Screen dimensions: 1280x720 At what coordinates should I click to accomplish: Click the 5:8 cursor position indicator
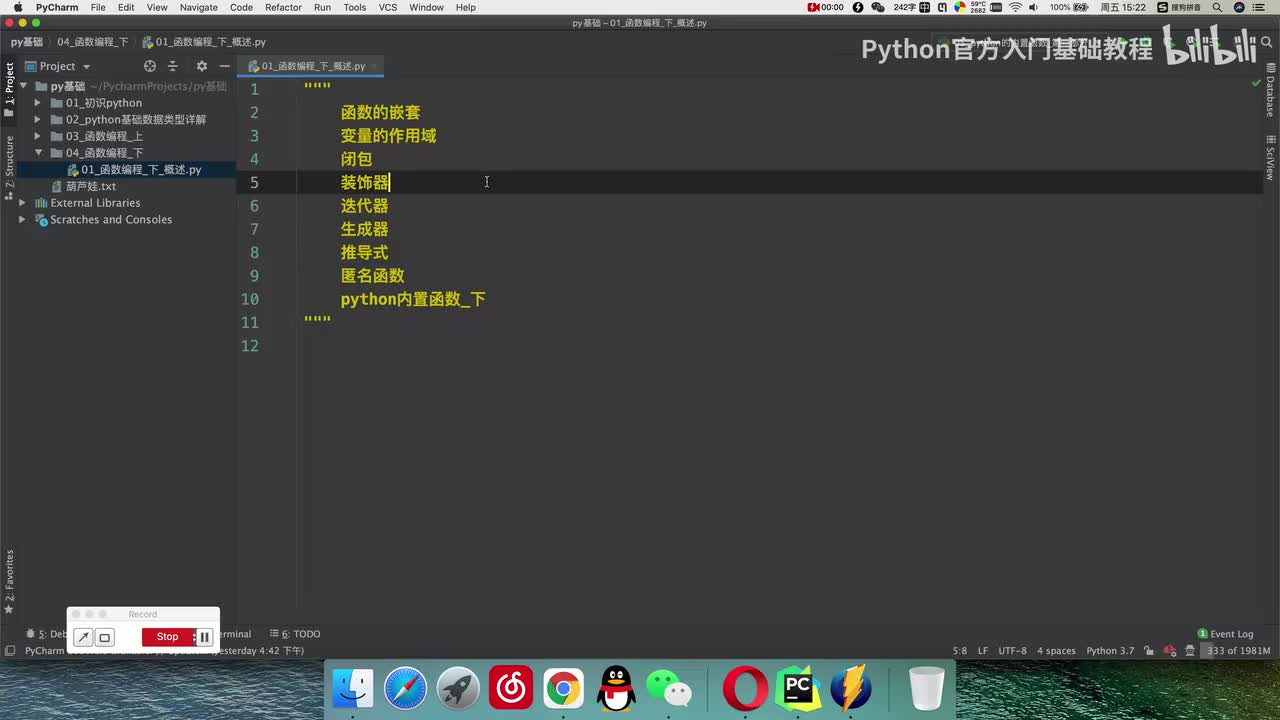click(960, 651)
